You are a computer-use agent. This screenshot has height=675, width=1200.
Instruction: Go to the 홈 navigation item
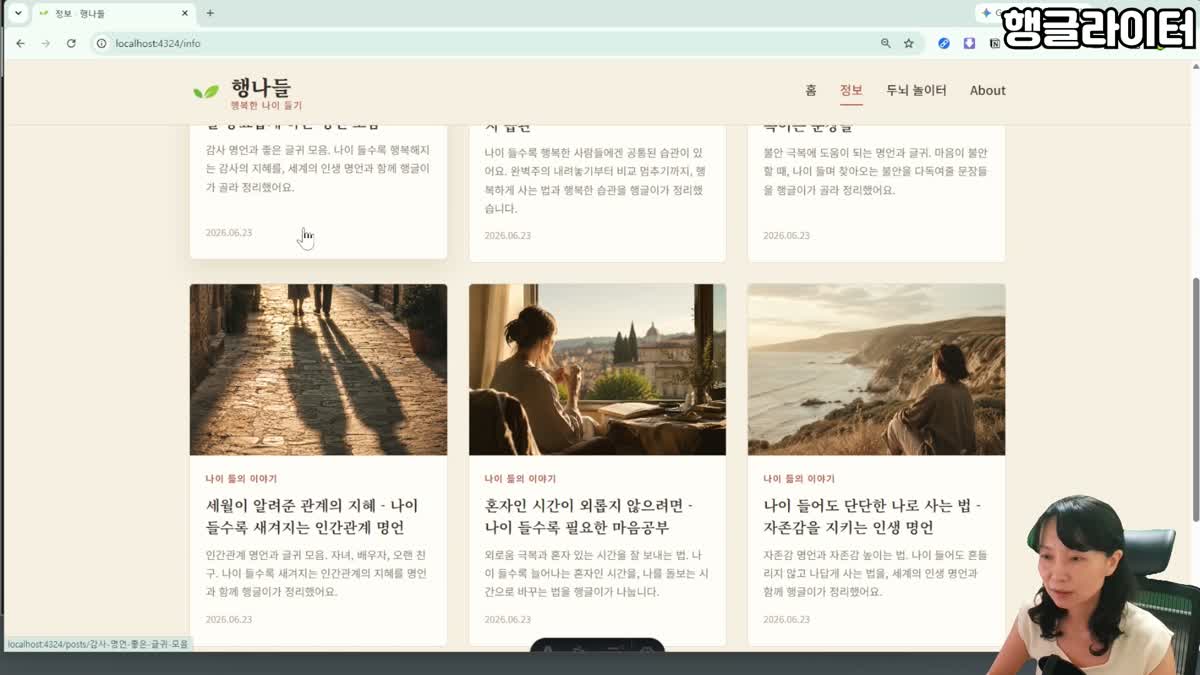click(x=811, y=90)
